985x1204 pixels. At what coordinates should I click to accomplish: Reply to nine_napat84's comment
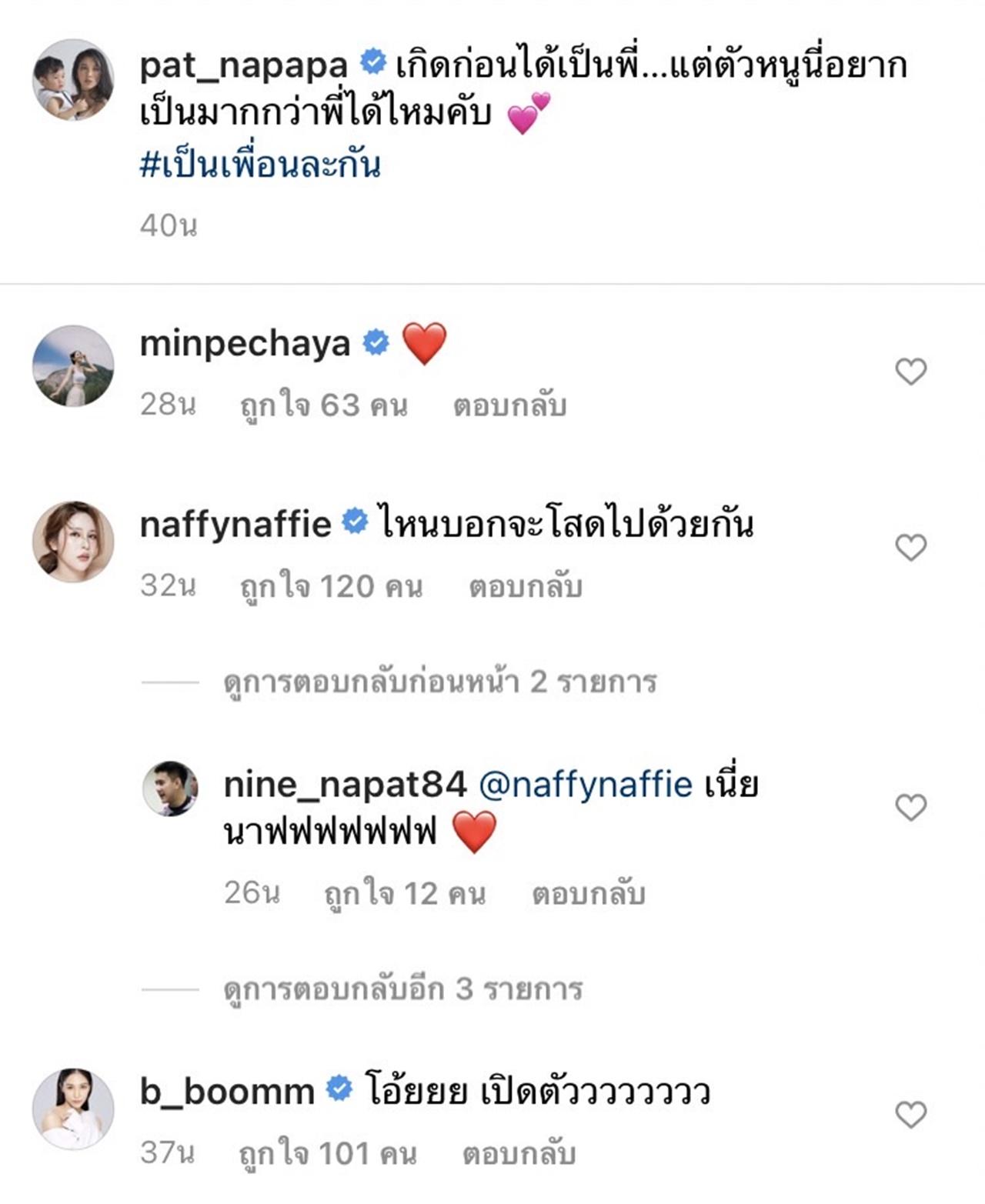[588, 894]
